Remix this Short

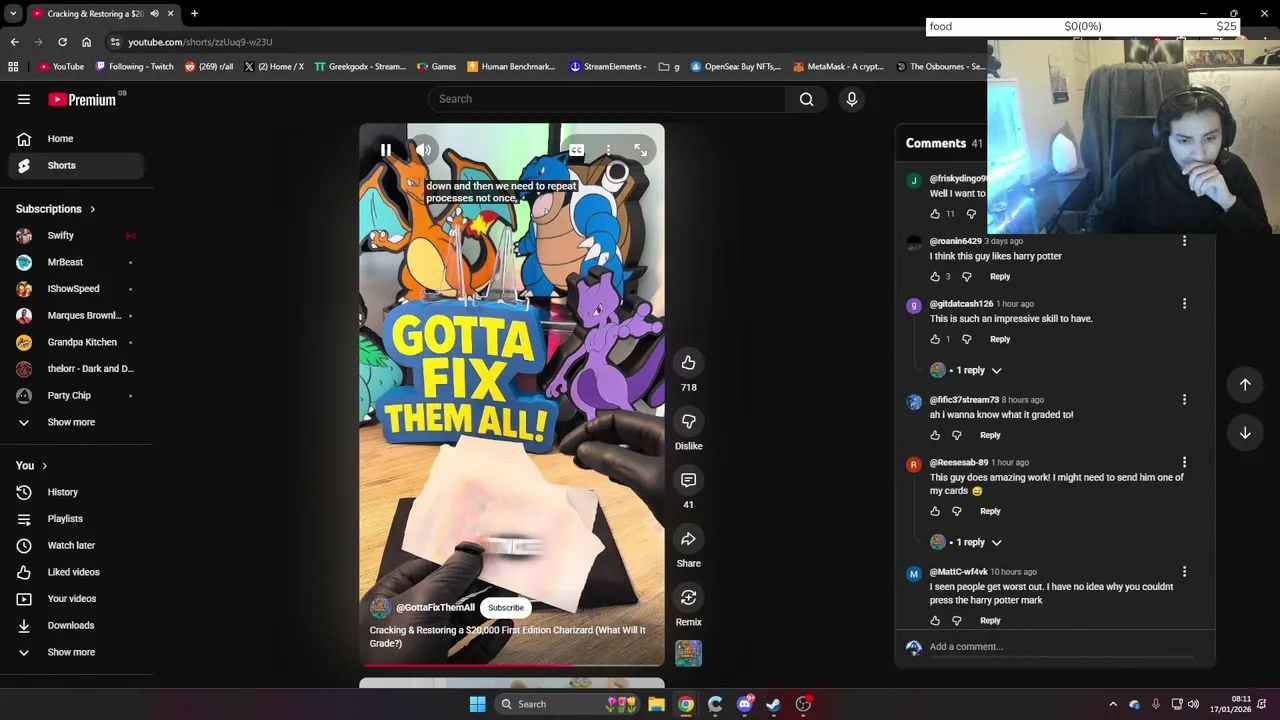pyautogui.click(x=688, y=598)
